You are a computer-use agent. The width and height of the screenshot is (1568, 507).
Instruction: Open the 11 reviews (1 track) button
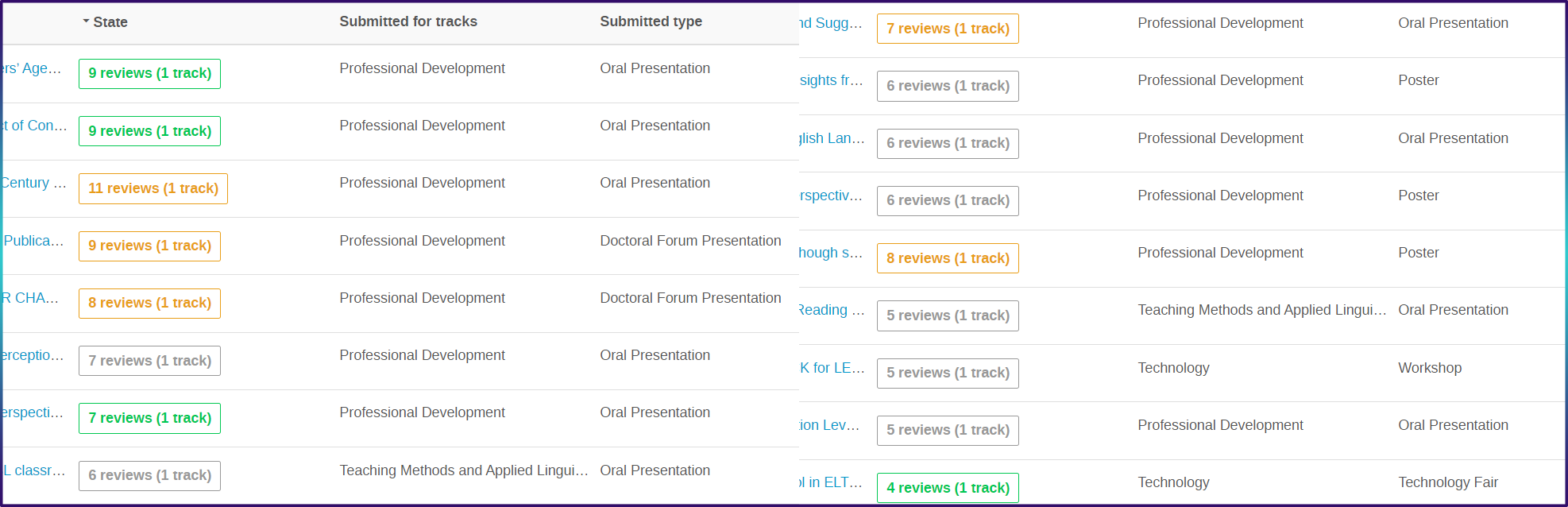click(x=153, y=188)
